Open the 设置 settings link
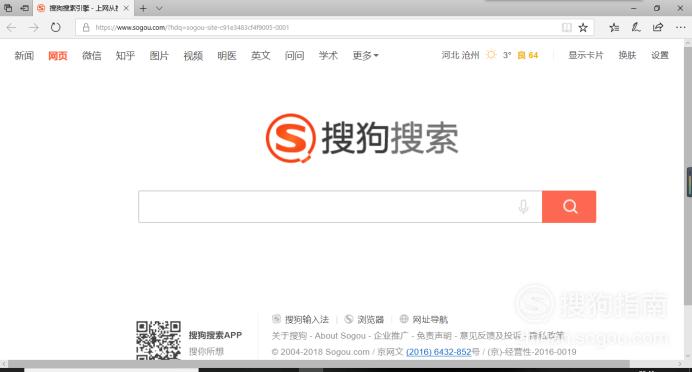The height and width of the screenshot is (372, 692). (x=660, y=55)
